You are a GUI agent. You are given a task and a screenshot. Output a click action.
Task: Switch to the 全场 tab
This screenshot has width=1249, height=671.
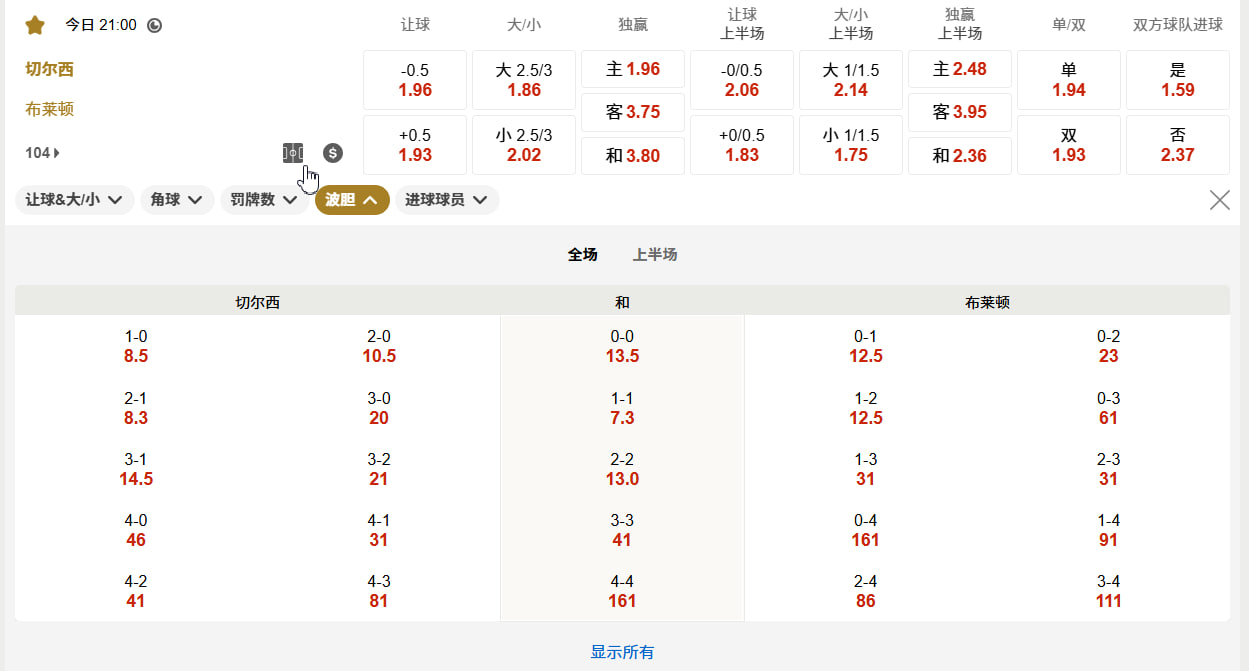(x=583, y=255)
